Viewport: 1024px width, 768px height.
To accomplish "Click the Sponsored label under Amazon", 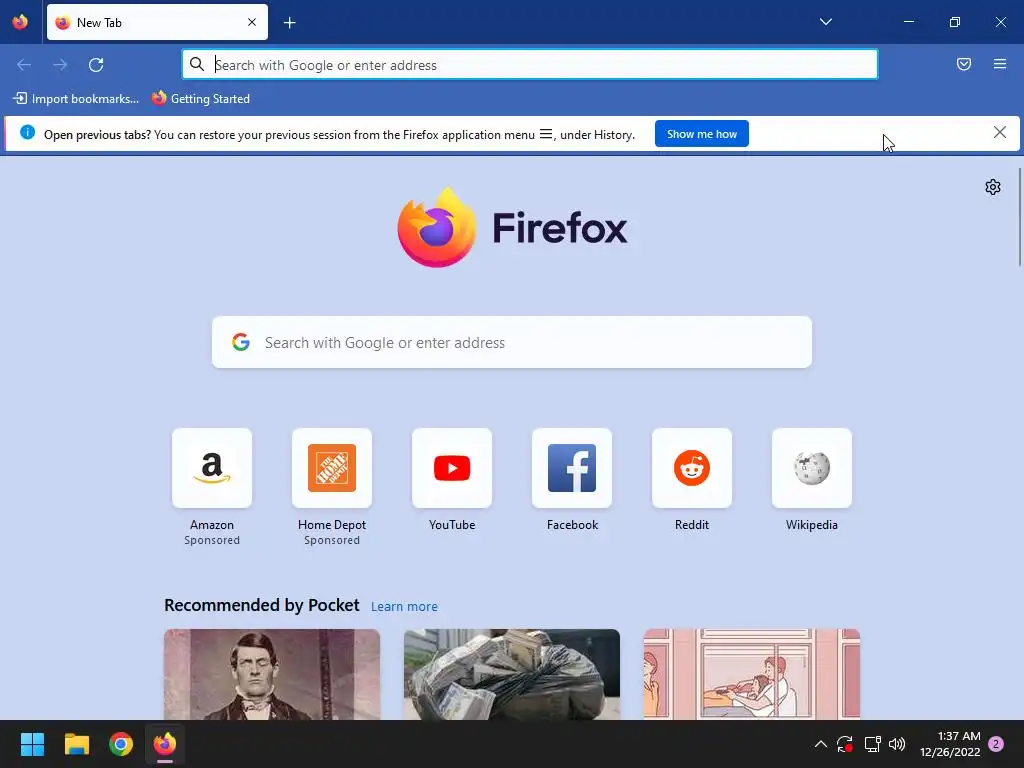I will [x=212, y=540].
